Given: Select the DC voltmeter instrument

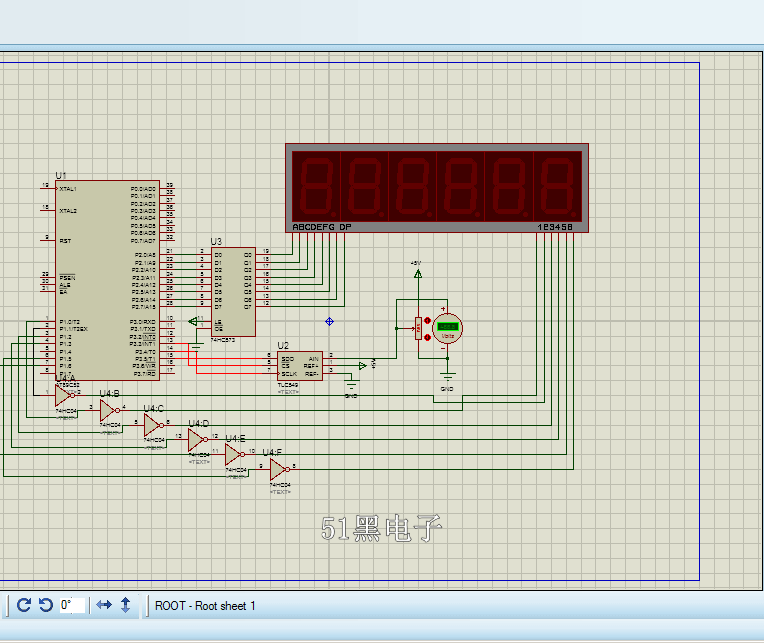Looking at the screenshot, I should click(x=447, y=327).
